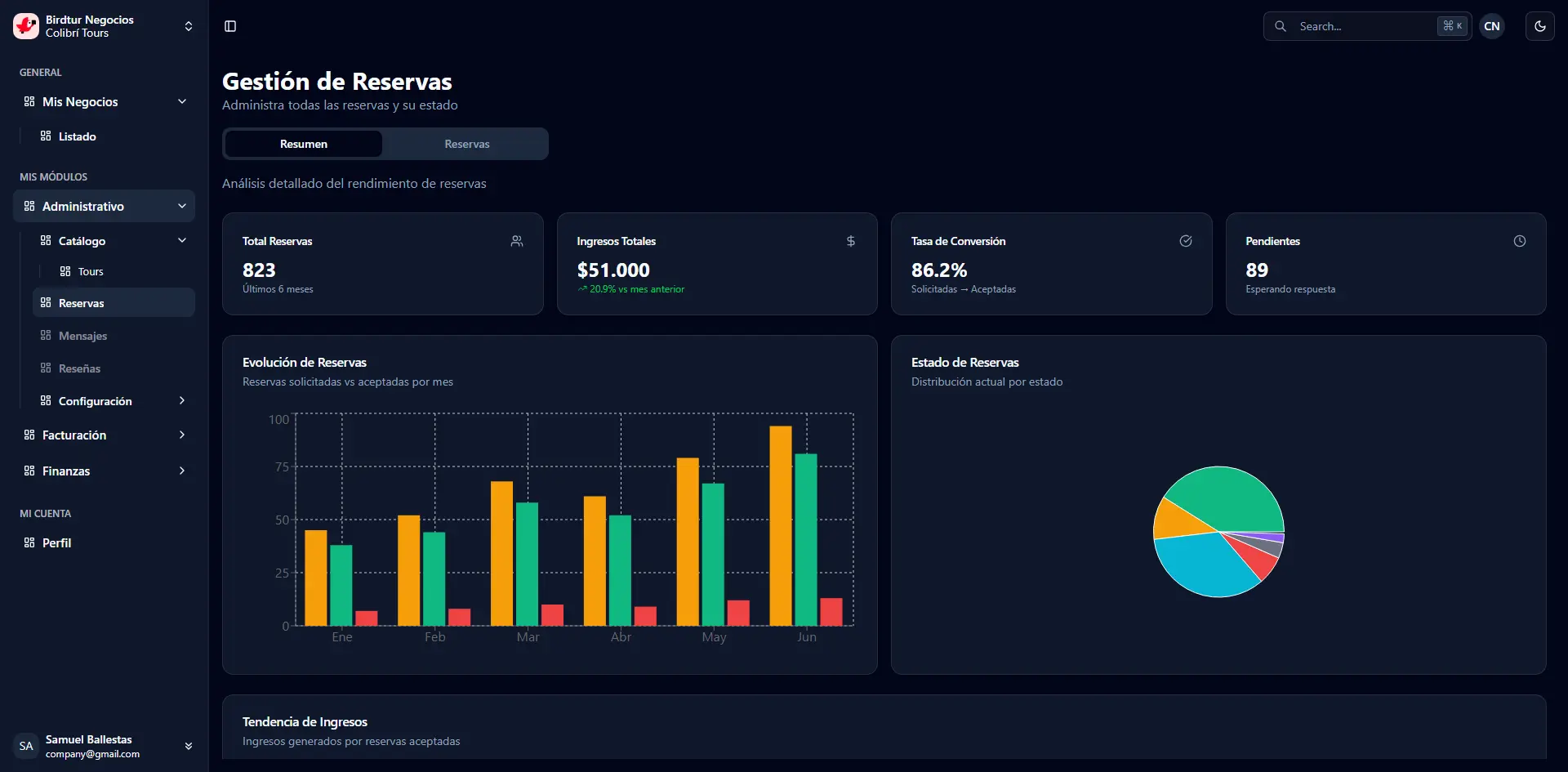The height and width of the screenshot is (772, 1568).
Task: Switch to the Reservas tab
Action: click(x=466, y=144)
